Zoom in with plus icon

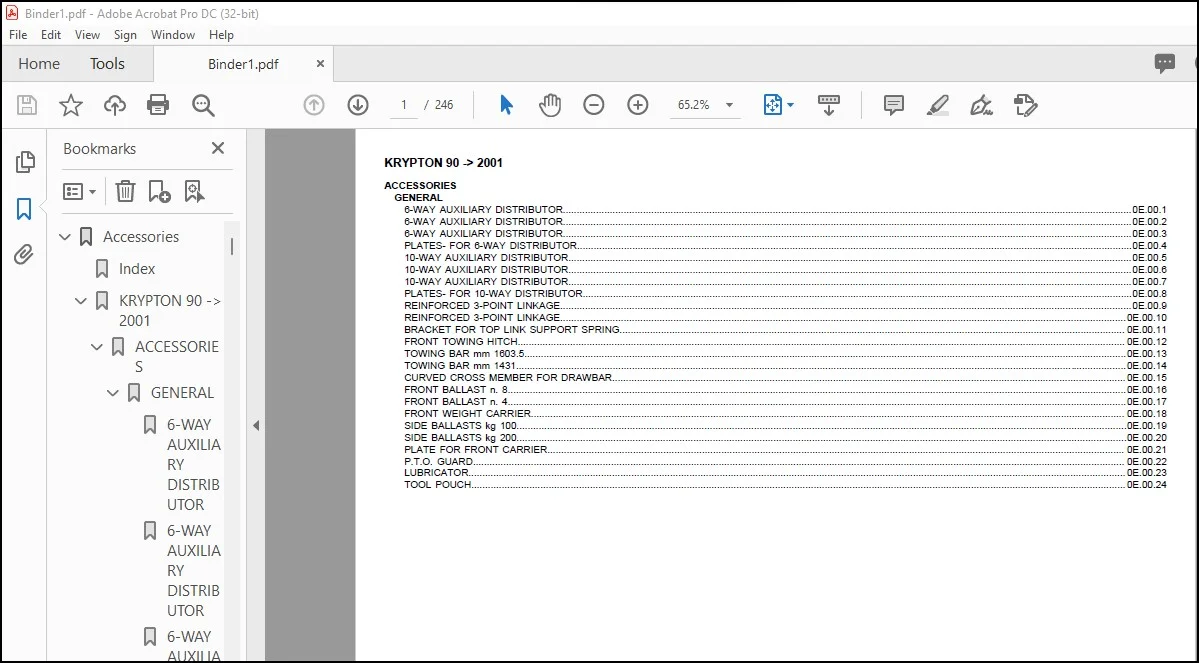click(638, 105)
